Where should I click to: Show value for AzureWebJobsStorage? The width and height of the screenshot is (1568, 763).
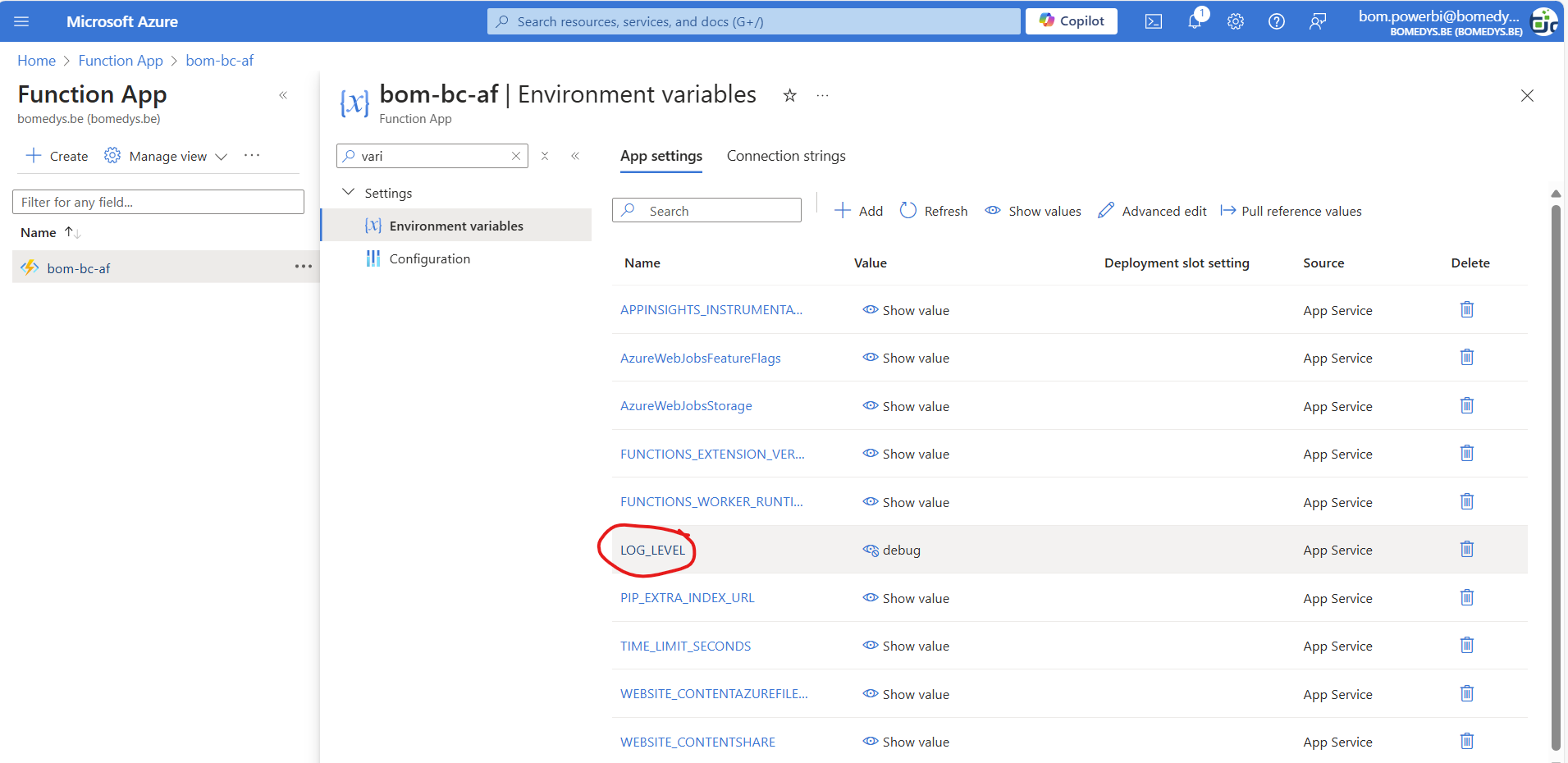pyautogui.click(x=906, y=406)
